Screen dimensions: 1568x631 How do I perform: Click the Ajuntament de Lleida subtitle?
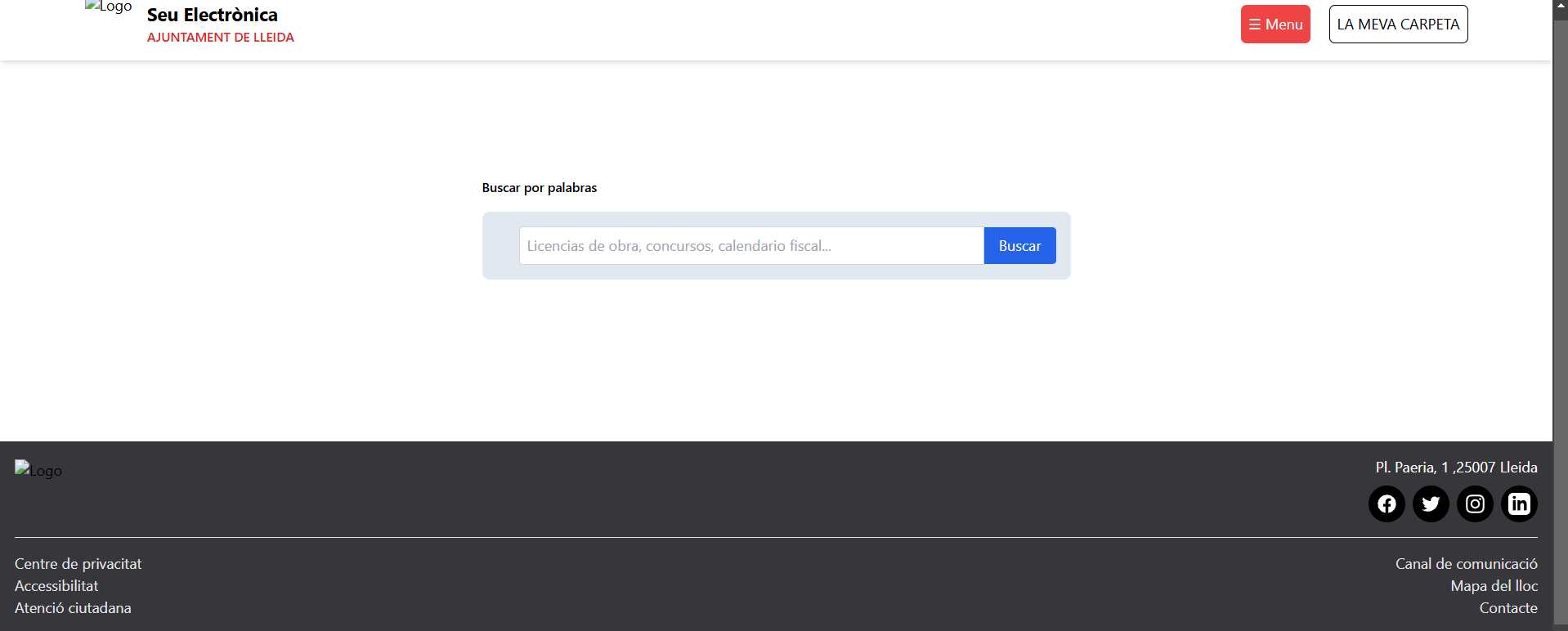coord(221,38)
